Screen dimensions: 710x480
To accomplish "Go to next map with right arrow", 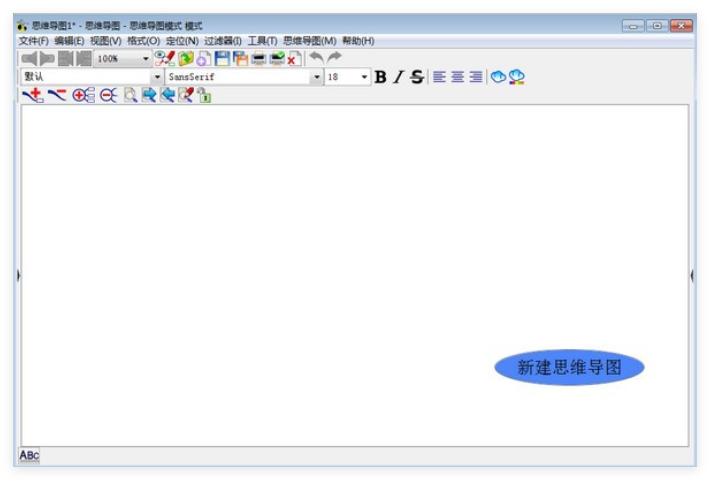I will (47, 58).
